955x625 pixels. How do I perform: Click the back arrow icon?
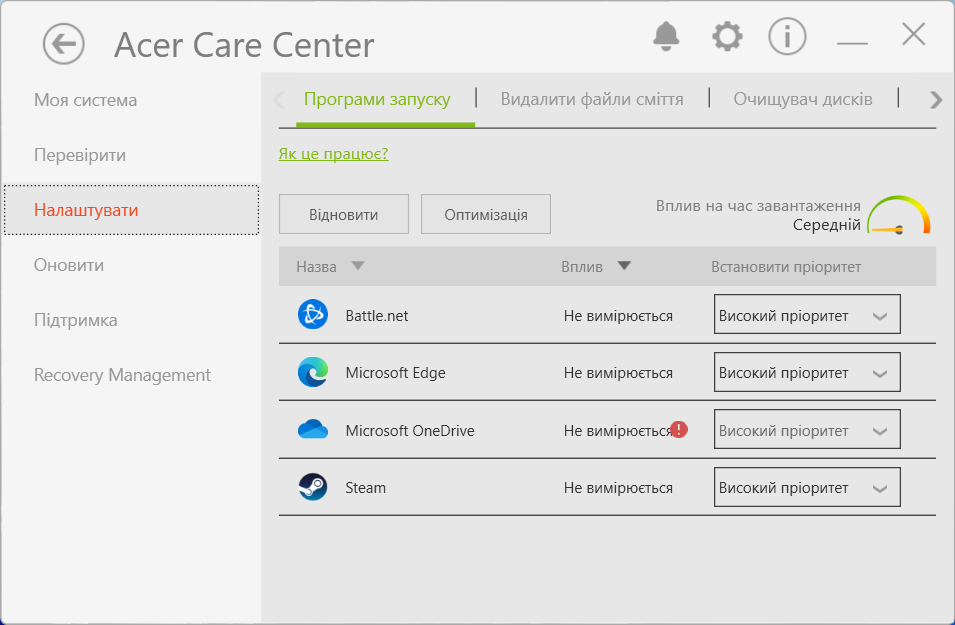(x=64, y=44)
